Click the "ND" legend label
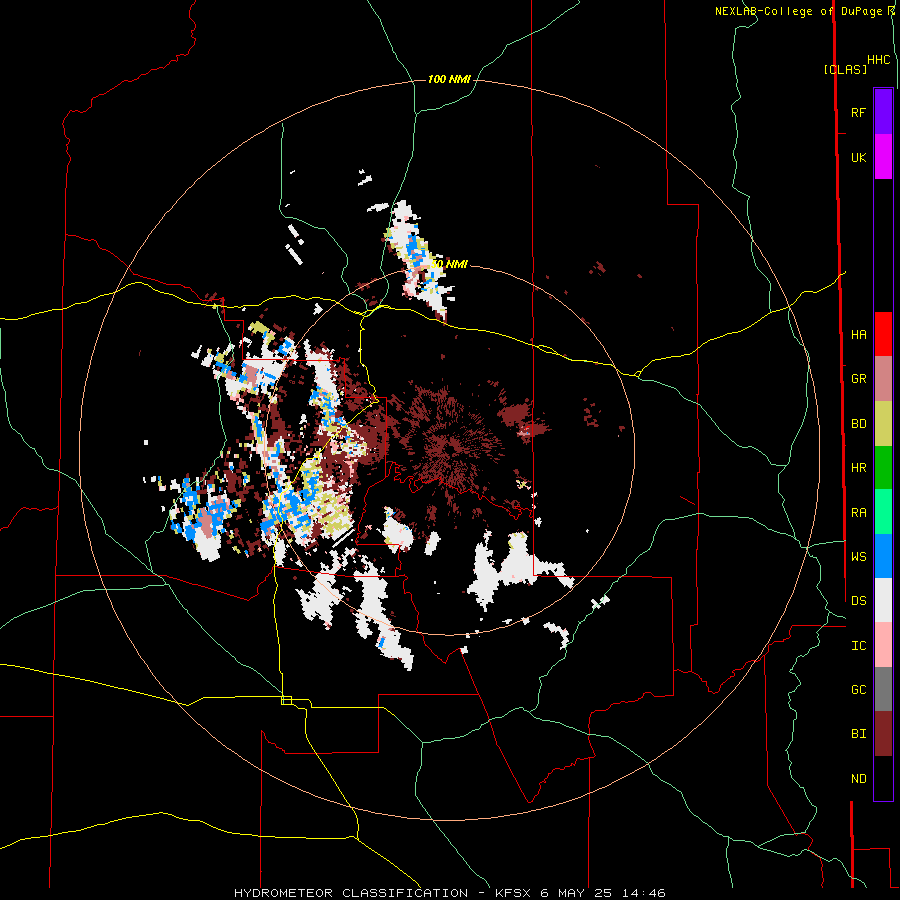The height and width of the screenshot is (900, 900). click(x=858, y=779)
